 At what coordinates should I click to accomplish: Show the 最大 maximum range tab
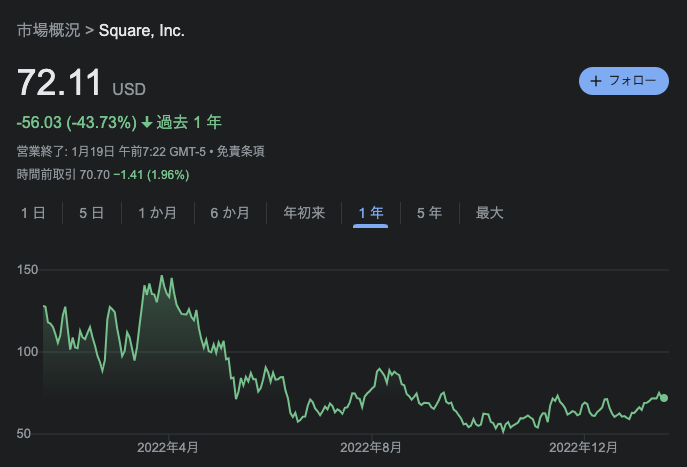pyautogui.click(x=489, y=213)
